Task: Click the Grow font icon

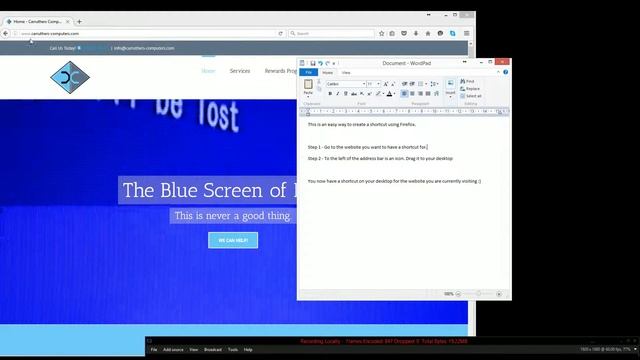Action: 385,84
